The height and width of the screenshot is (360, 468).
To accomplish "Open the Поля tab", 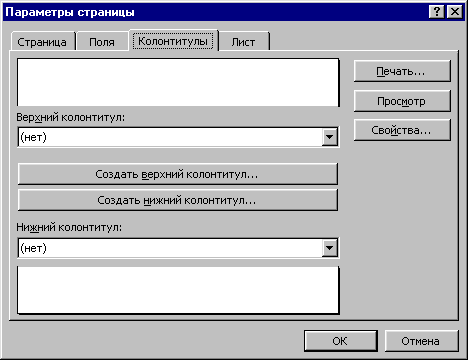I will (102, 42).
